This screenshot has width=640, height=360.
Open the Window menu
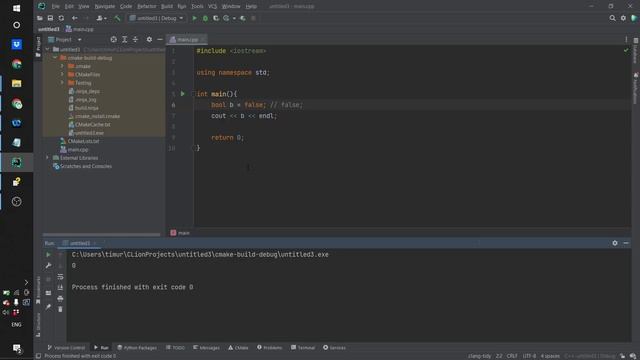[231, 6]
